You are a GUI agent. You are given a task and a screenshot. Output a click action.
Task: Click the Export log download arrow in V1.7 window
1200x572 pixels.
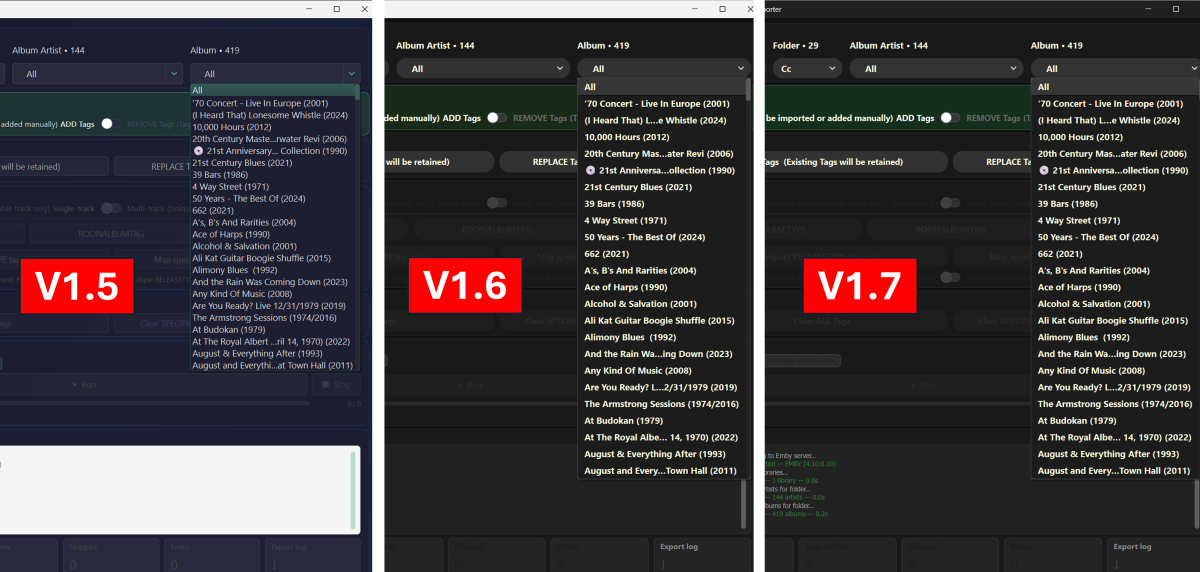pyautogui.click(x=1116, y=563)
